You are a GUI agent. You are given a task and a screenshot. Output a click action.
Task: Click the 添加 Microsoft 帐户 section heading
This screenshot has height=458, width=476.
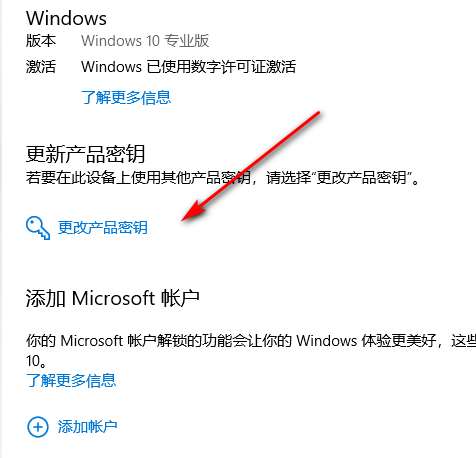[113, 298]
